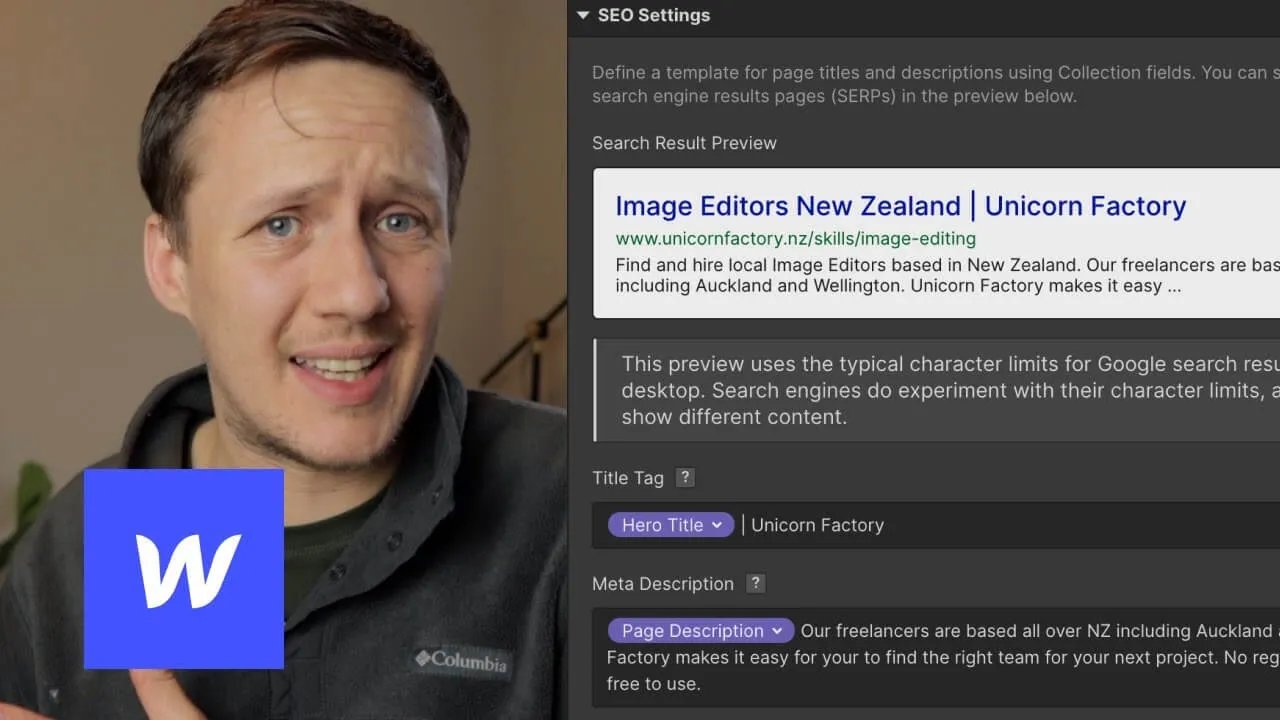Select the purple Page Description field label
Image resolution: width=1280 pixels, height=720 pixels.
[692, 631]
